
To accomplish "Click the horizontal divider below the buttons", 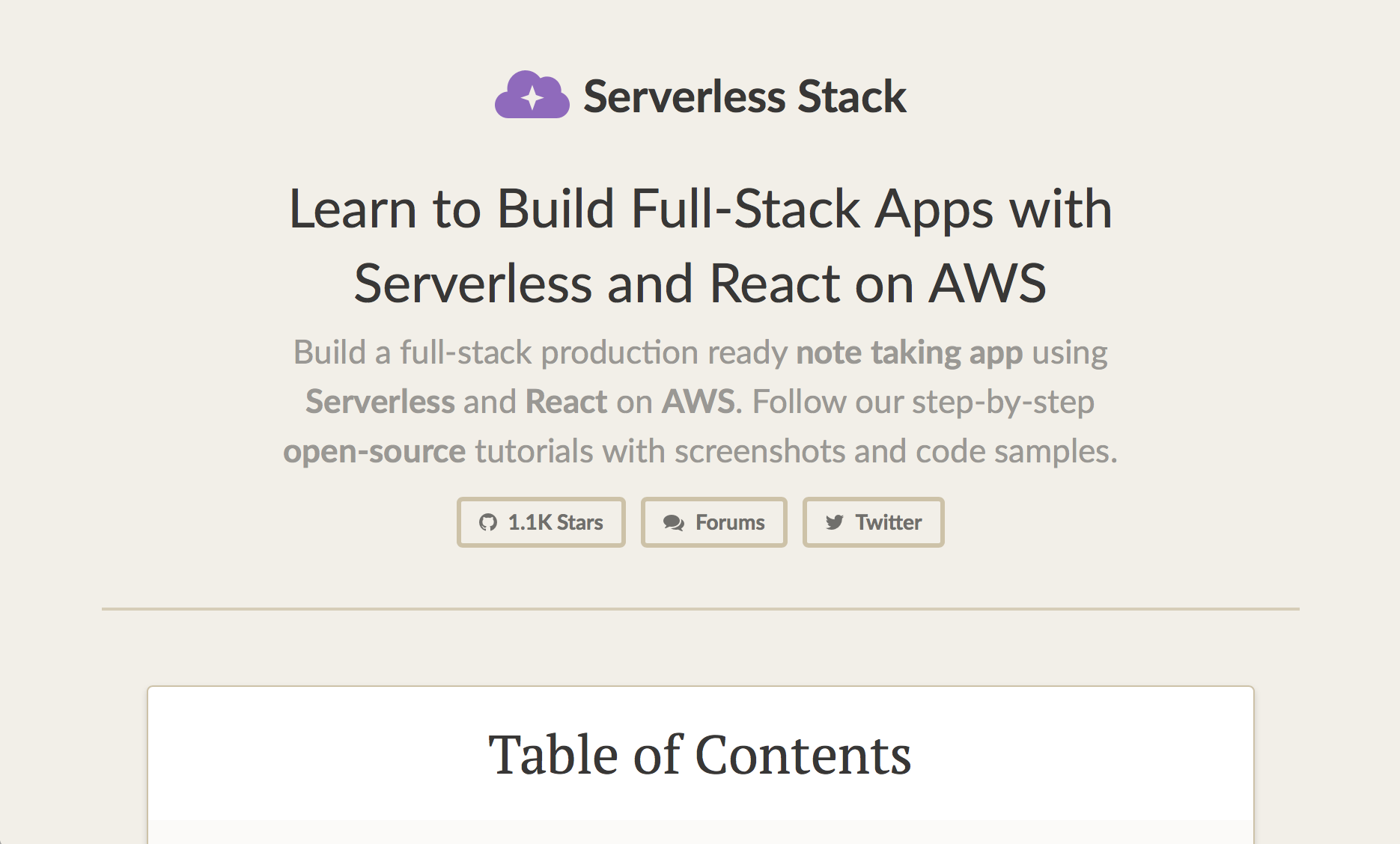I will tap(700, 609).
